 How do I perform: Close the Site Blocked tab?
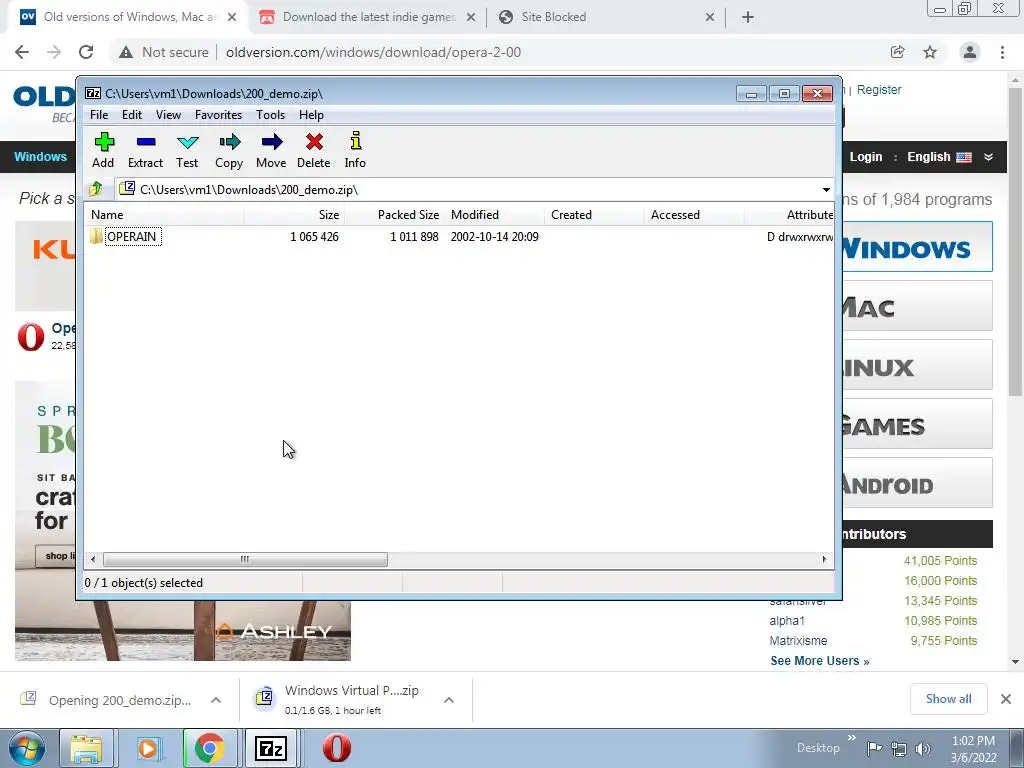pos(710,18)
